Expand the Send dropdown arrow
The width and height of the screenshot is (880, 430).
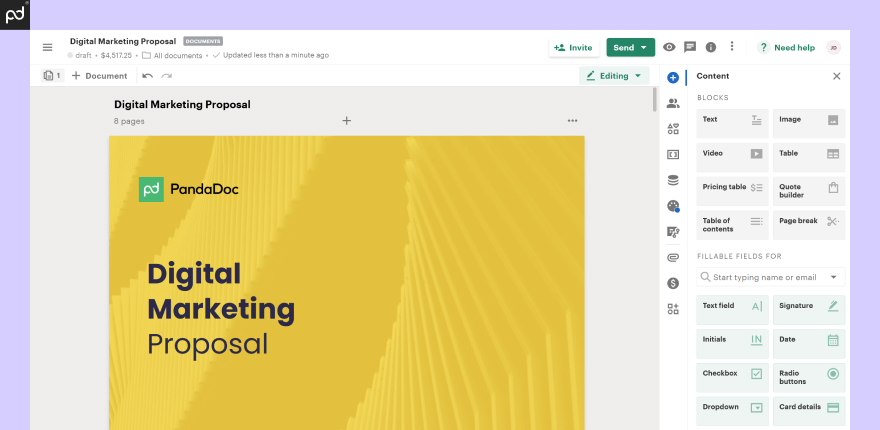pyautogui.click(x=644, y=48)
